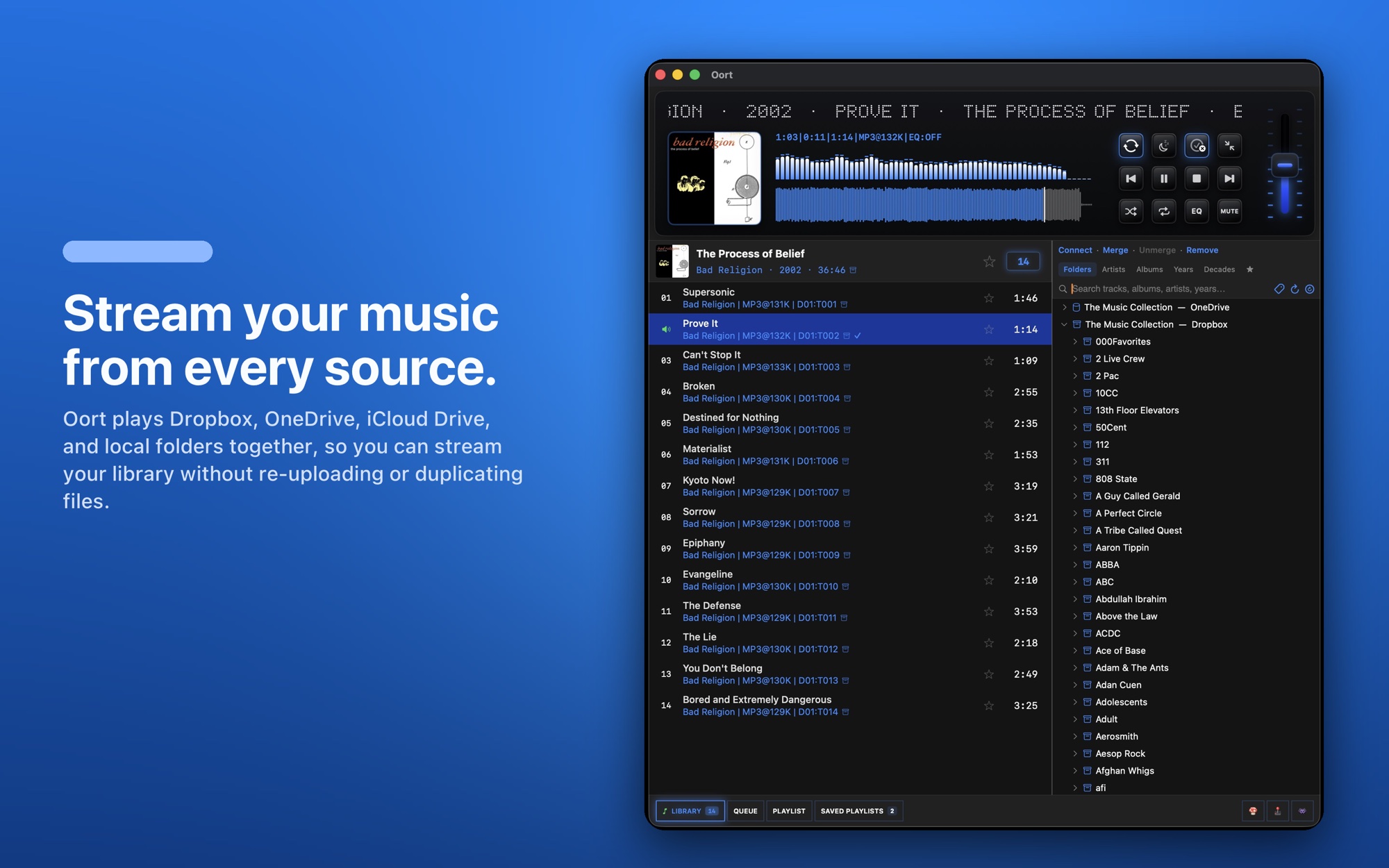
Task: Open the favorites star tab
Action: point(1249,269)
